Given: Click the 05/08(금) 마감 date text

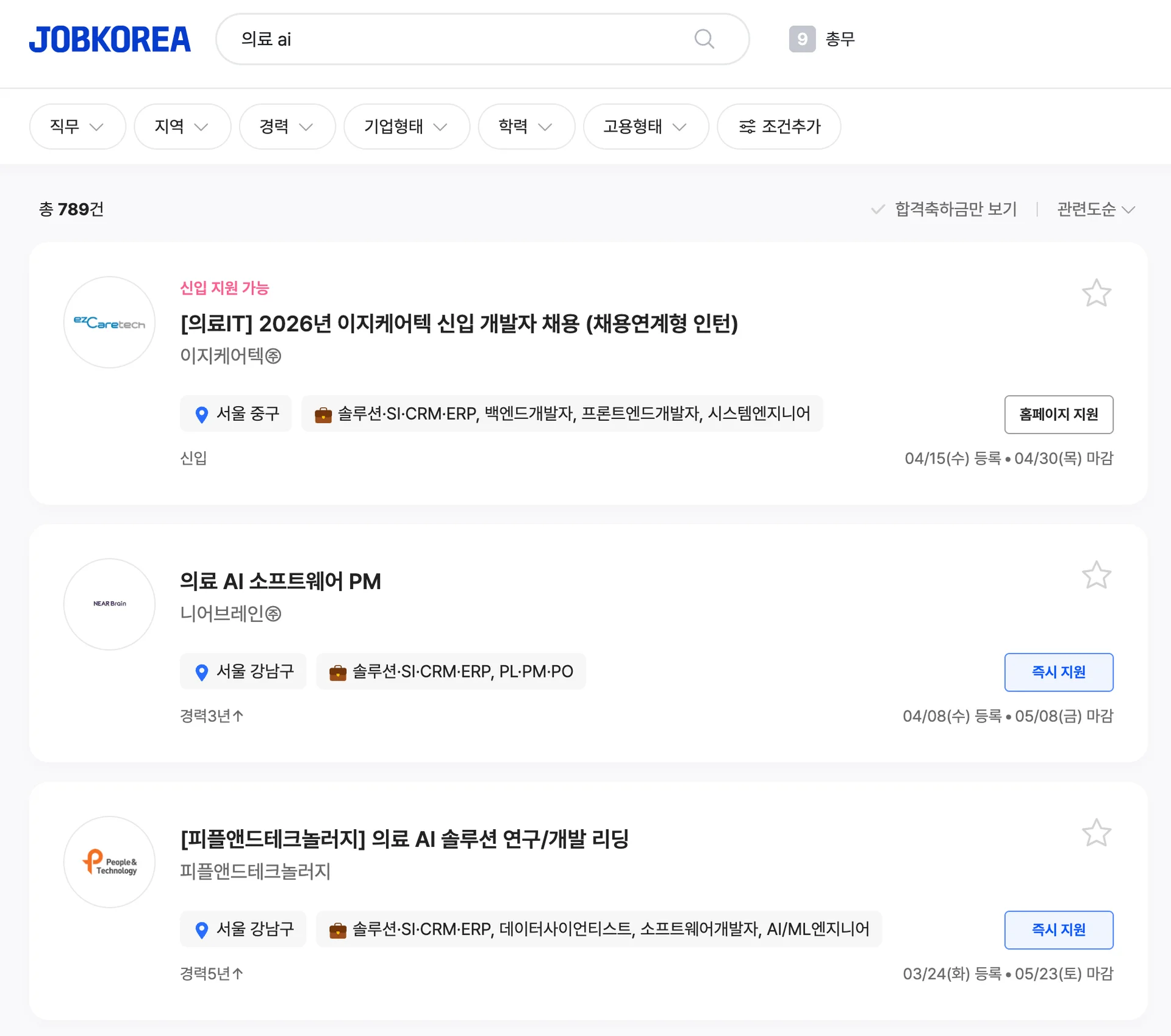Looking at the screenshot, I should coord(1064,716).
